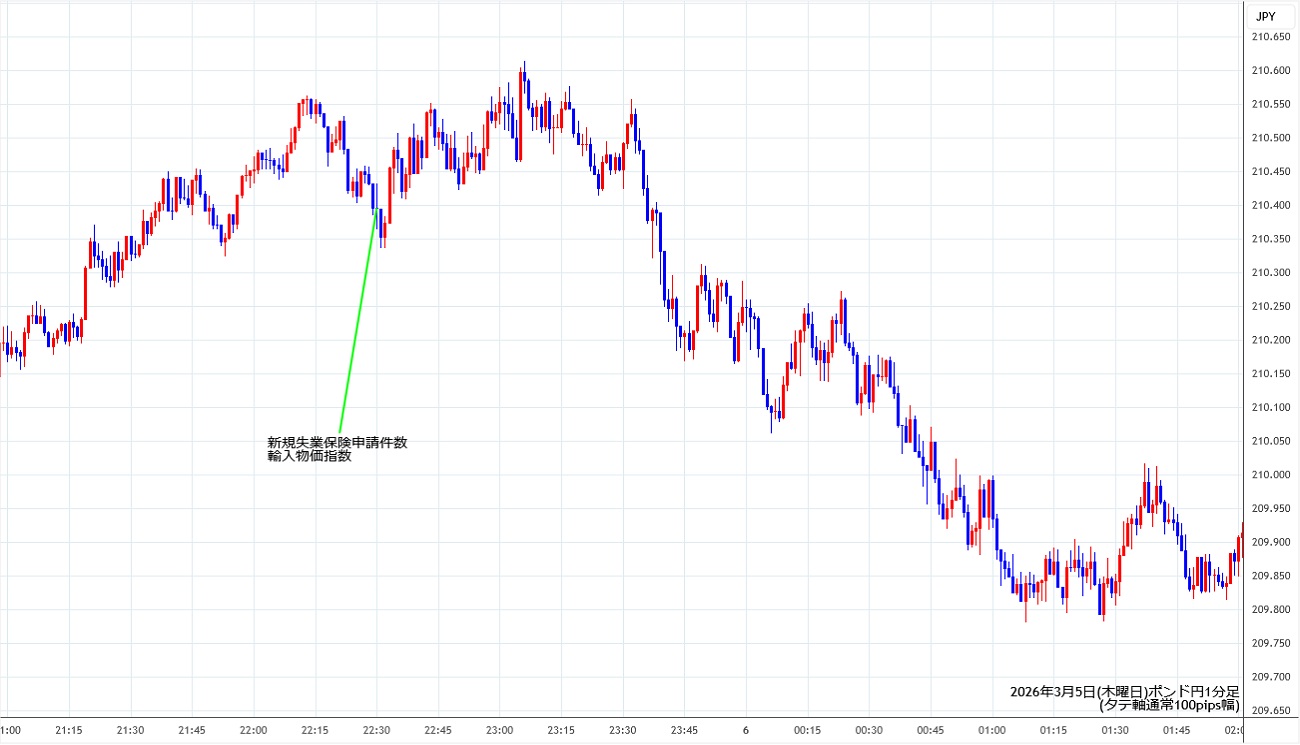Click the 210.600 price axis label
This screenshot has height=745, width=1300.
[x=1271, y=70]
